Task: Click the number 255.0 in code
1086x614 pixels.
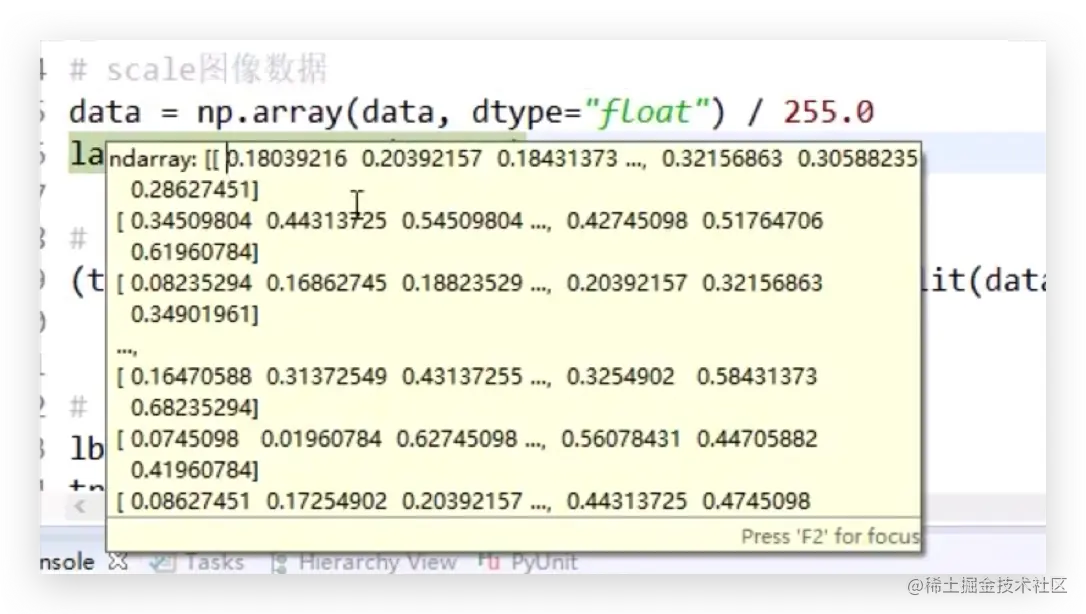Action: point(828,112)
